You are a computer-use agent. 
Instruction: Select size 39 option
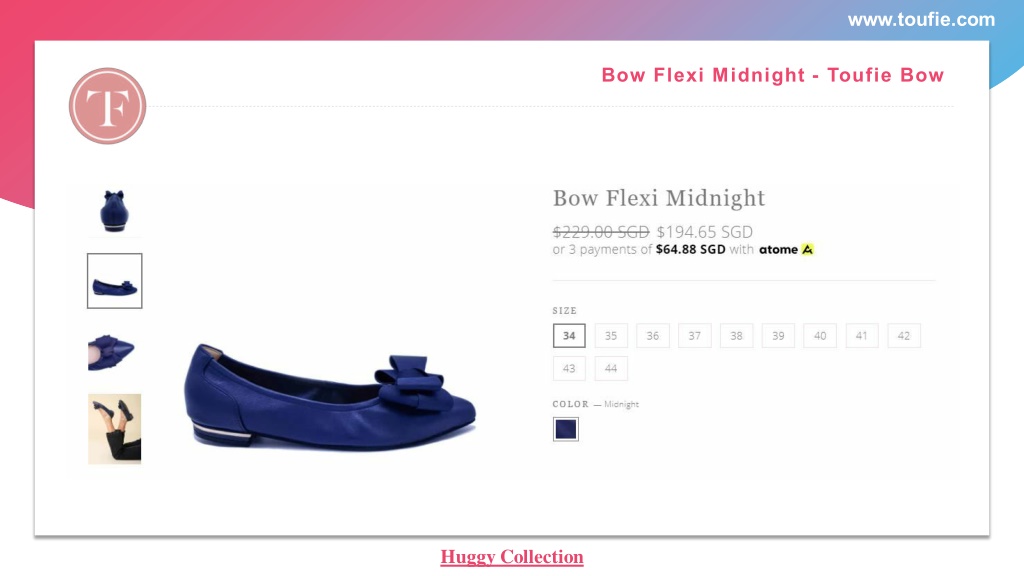tap(778, 336)
